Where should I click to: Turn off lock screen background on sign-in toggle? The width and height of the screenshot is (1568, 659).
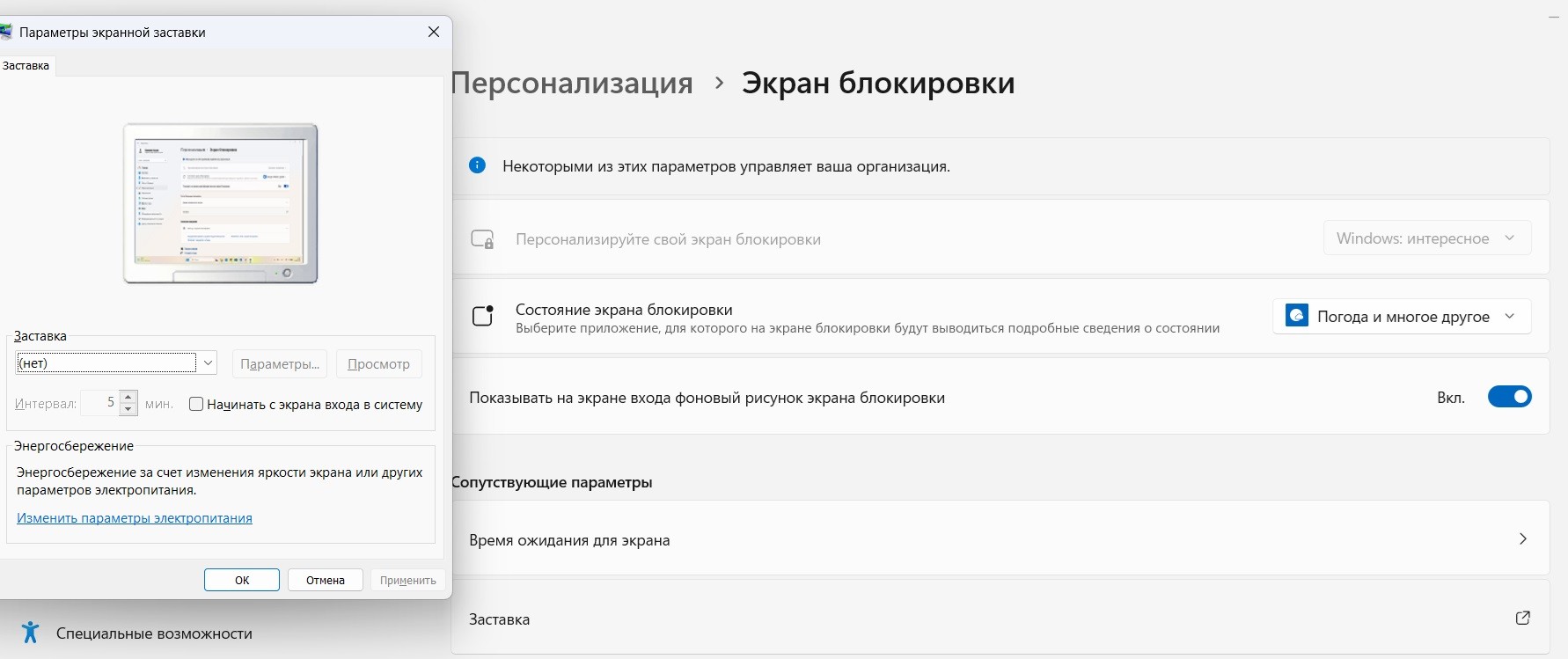tap(1509, 397)
